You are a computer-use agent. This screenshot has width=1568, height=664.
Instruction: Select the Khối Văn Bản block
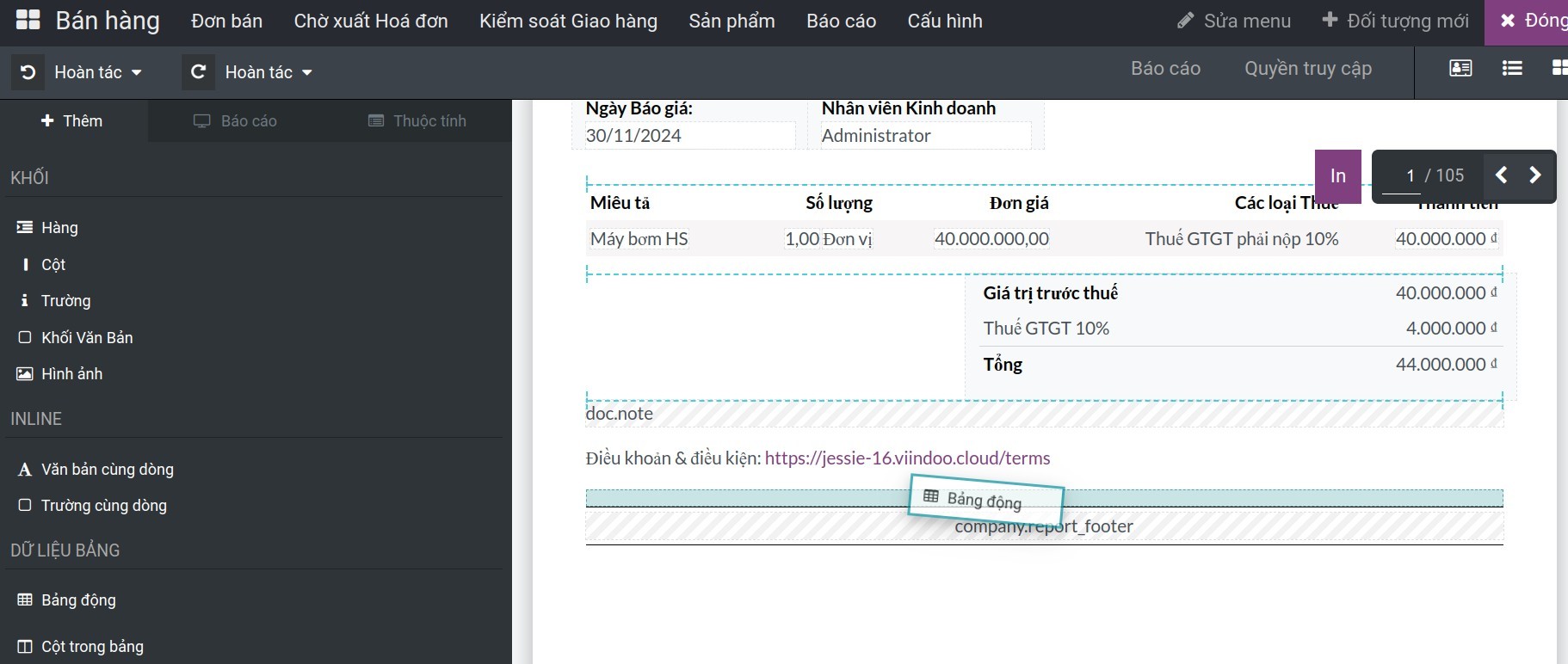click(x=75, y=338)
